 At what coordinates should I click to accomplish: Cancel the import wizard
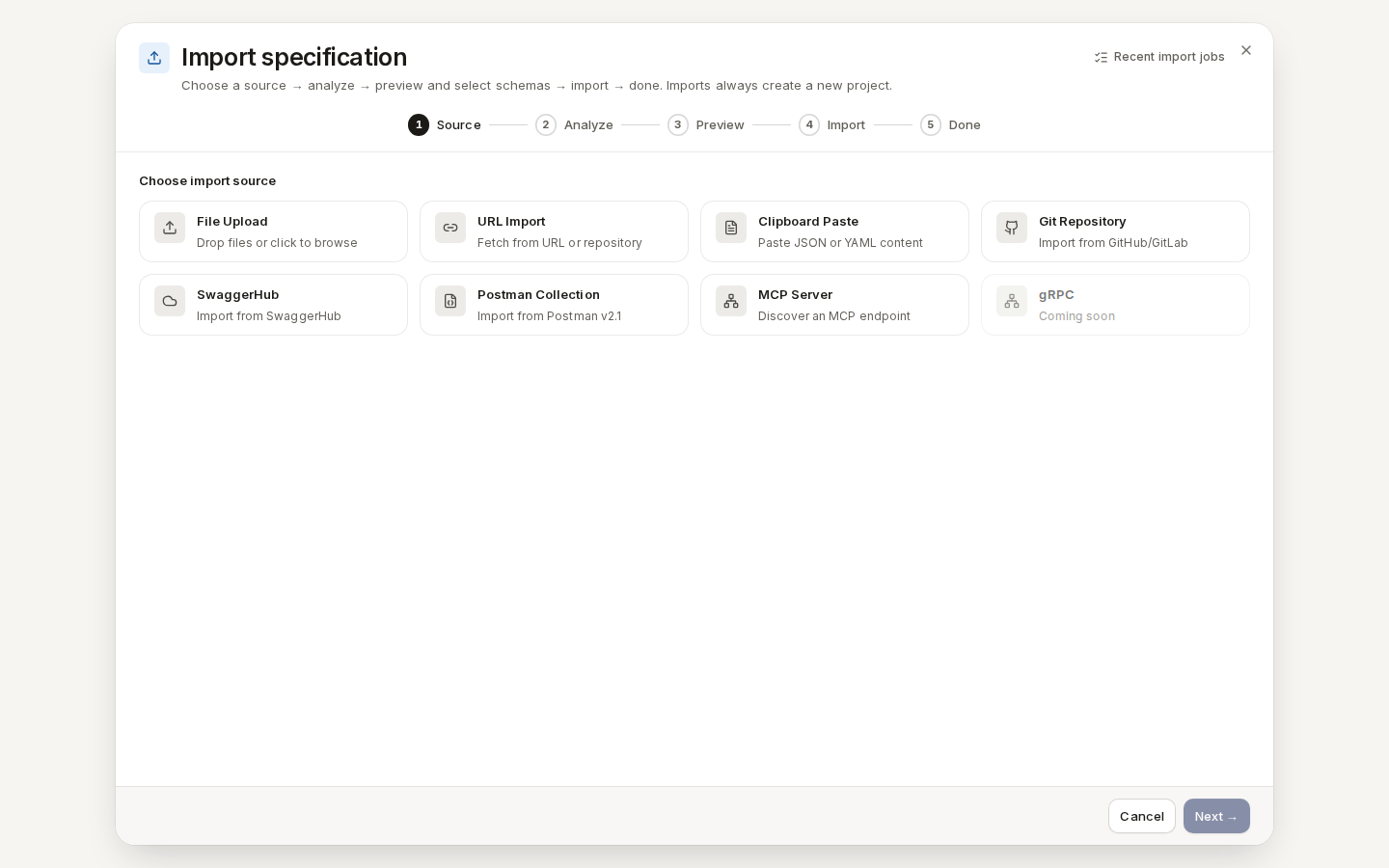[x=1142, y=816]
